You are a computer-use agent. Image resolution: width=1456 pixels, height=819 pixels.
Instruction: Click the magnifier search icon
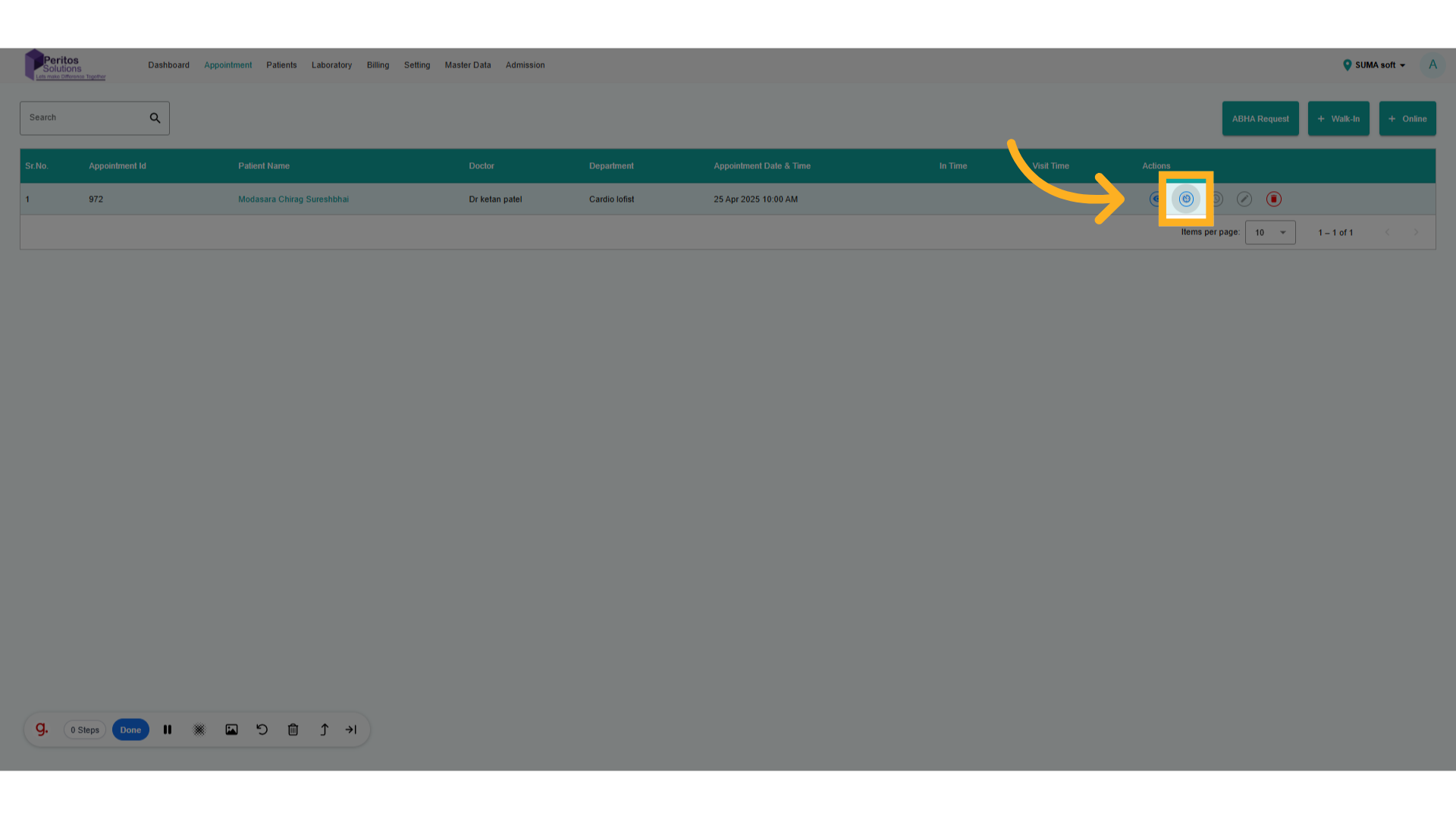point(155,118)
